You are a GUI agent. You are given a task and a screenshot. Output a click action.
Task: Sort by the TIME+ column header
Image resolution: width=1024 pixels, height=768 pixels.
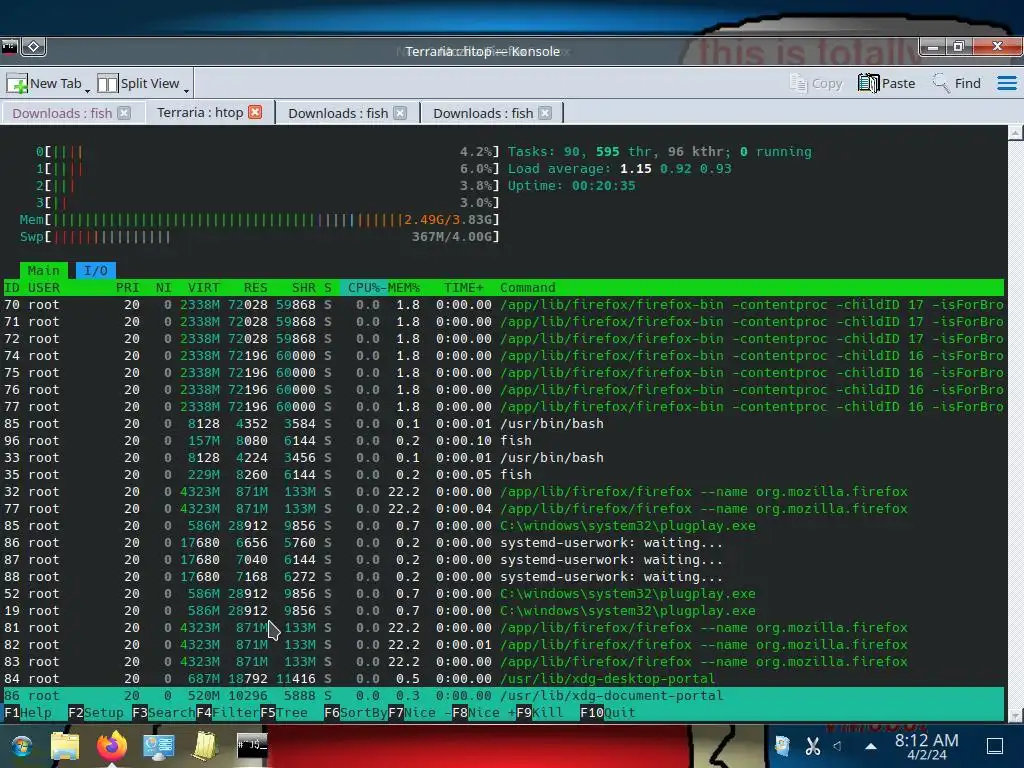[464, 288]
